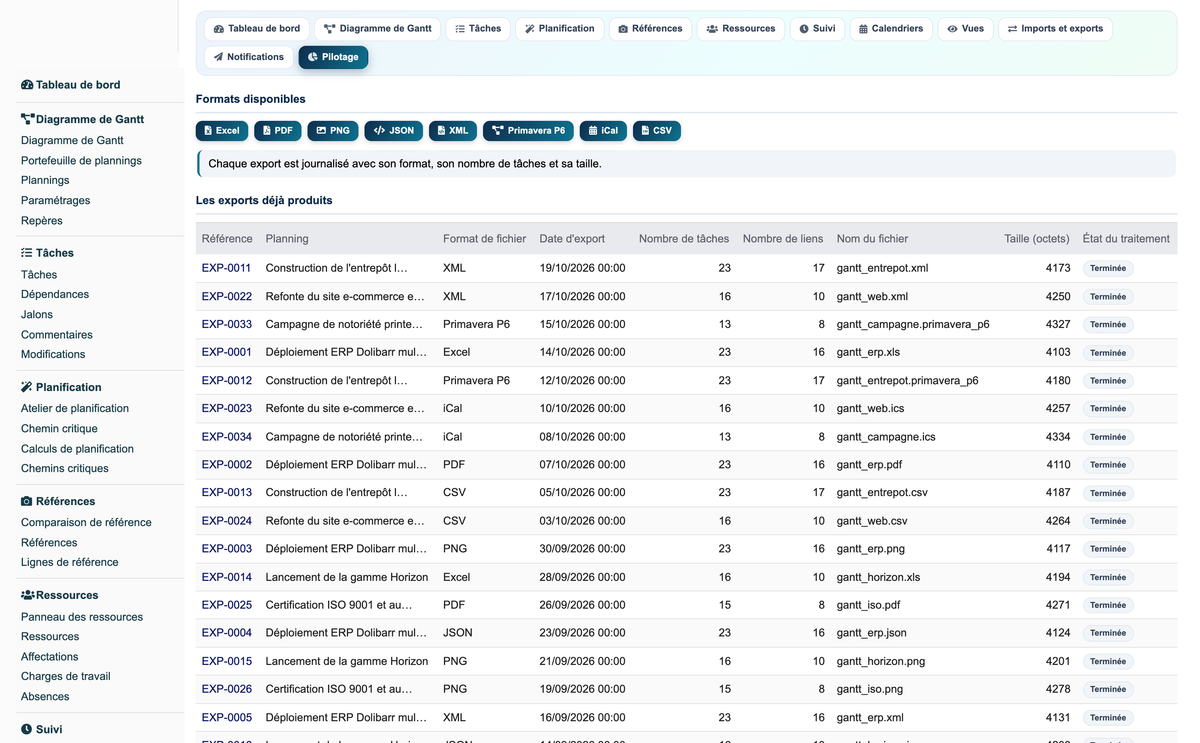
Task: Open export reference EXP-0026
Action: pos(227,689)
